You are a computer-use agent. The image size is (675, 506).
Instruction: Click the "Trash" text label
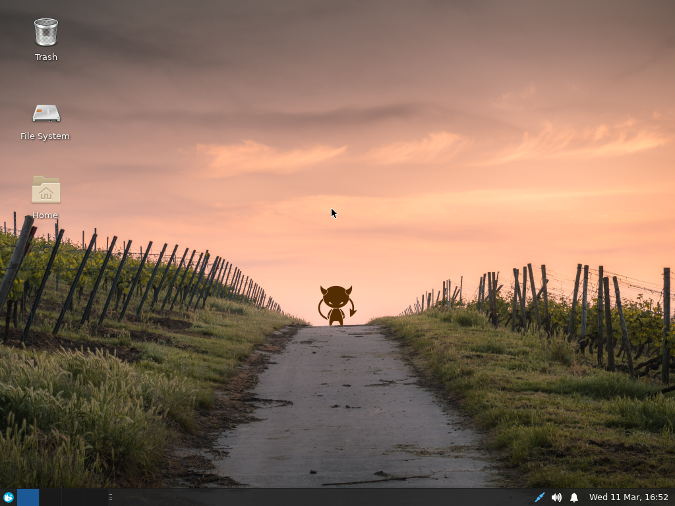pos(45,57)
